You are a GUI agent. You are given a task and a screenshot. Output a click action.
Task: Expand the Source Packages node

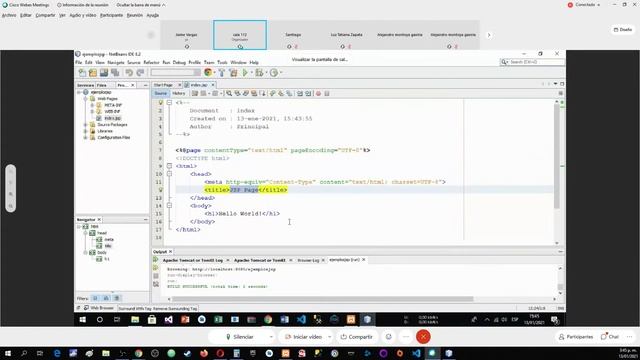(x=86, y=124)
